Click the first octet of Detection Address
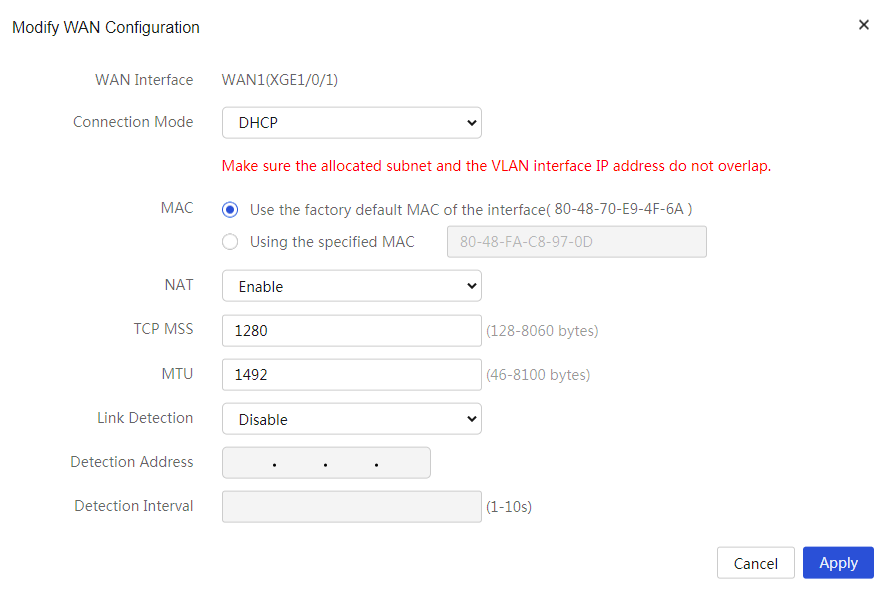Image resolution: width=893 pixels, height=597 pixels. (x=249, y=463)
